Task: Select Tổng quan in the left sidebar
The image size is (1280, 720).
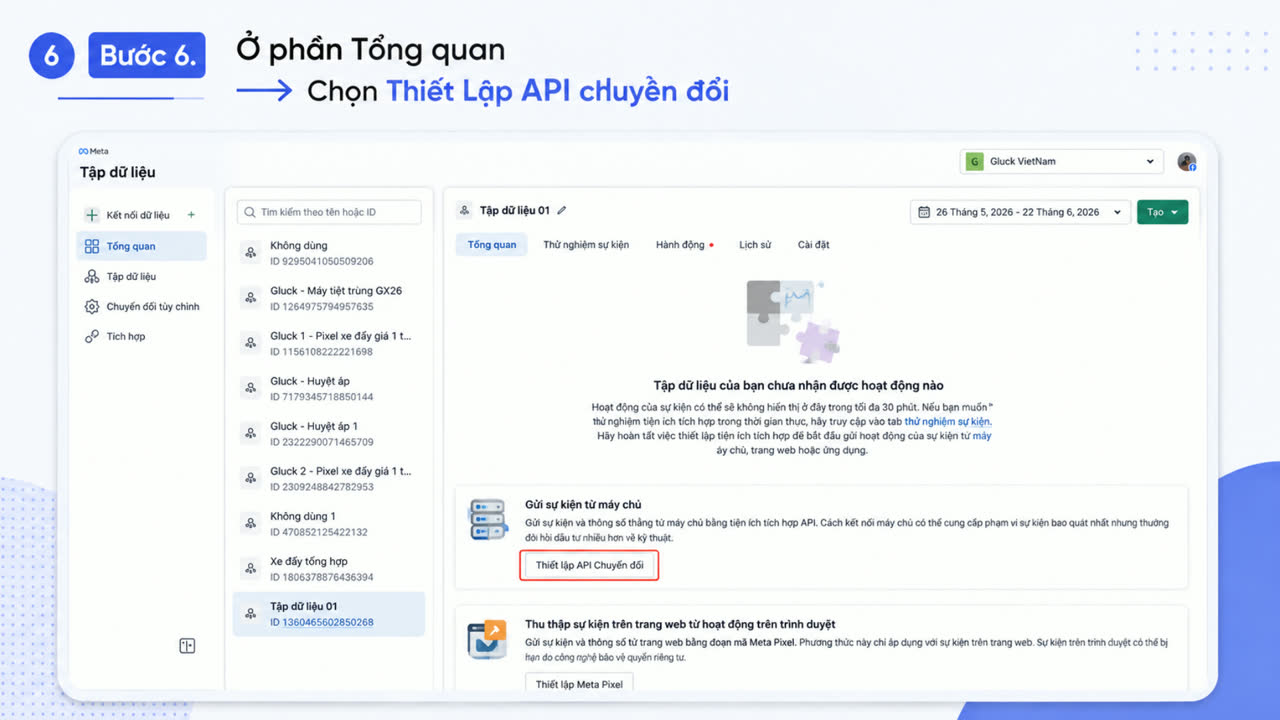Action: pos(142,246)
